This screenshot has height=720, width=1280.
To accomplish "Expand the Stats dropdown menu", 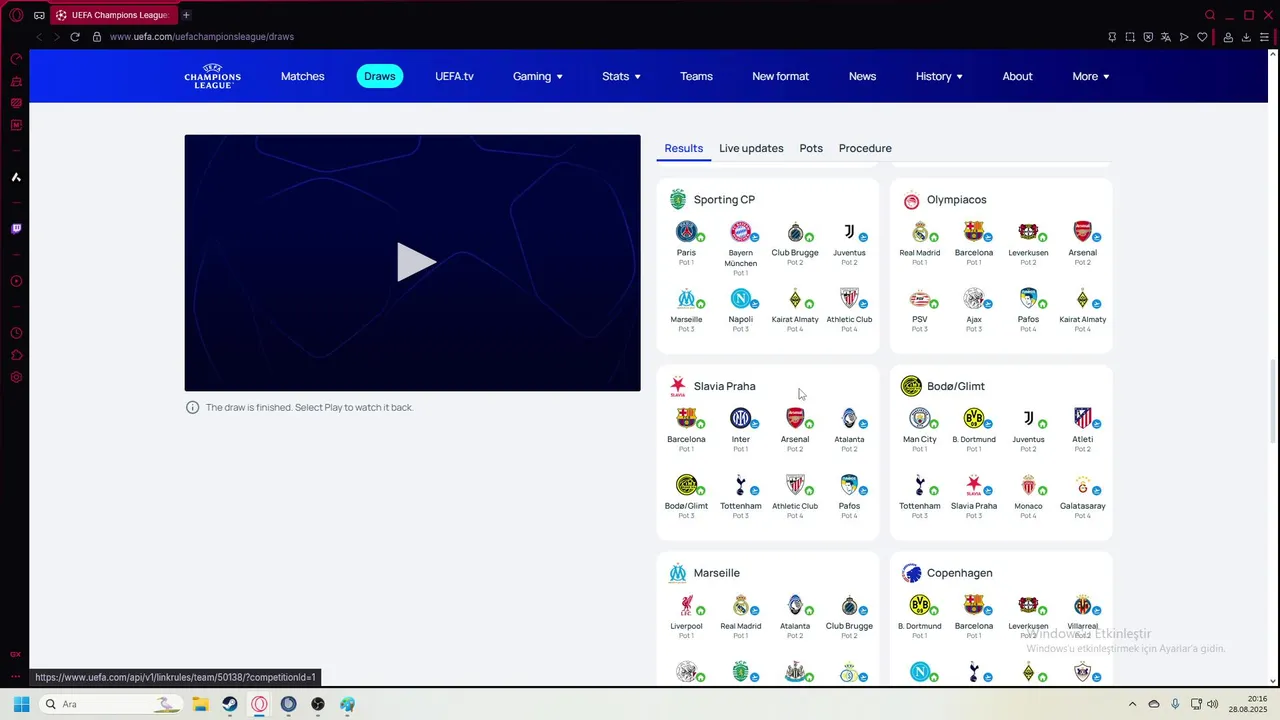I will 621,76.
